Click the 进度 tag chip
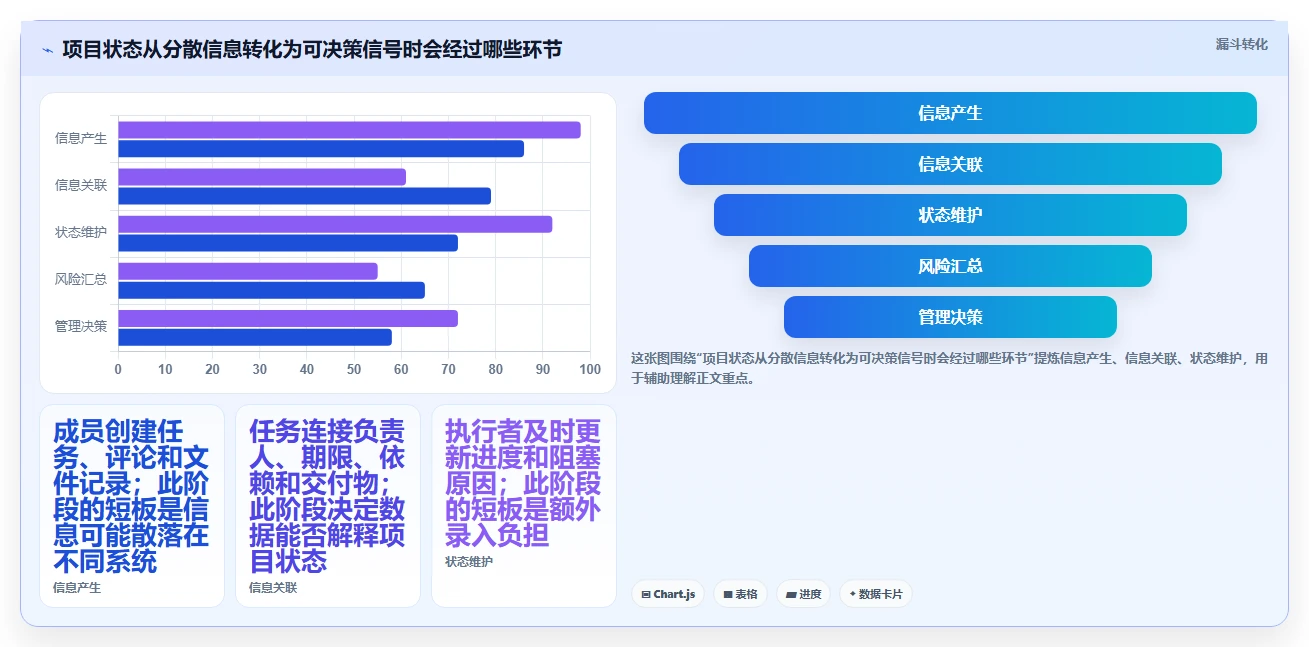The width and height of the screenshot is (1309, 647). (803, 594)
